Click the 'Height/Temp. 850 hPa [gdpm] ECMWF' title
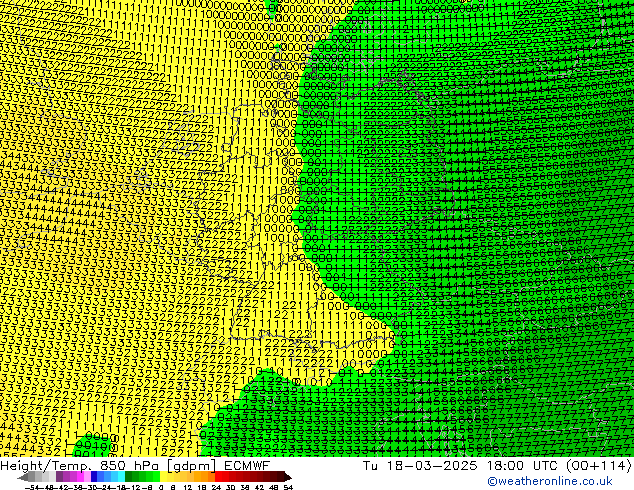The height and width of the screenshot is (490, 634). tap(135, 466)
